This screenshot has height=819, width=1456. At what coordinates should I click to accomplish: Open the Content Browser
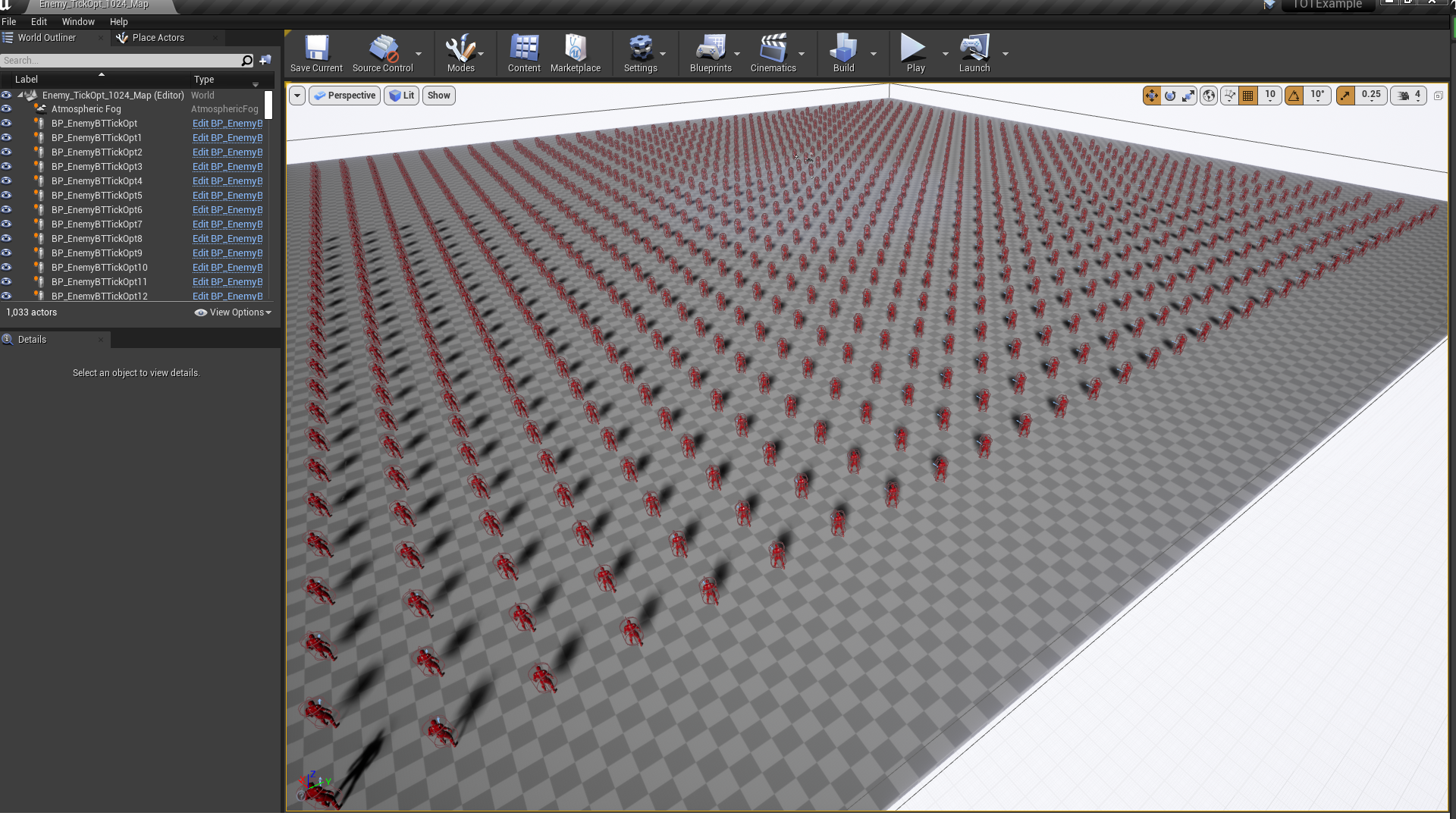[x=523, y=53]
